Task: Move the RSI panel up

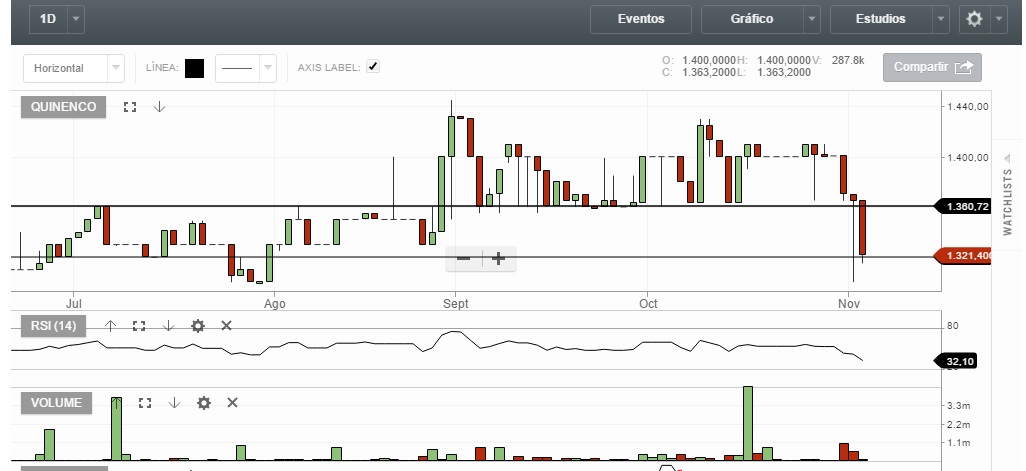Action: click(110, 325)
